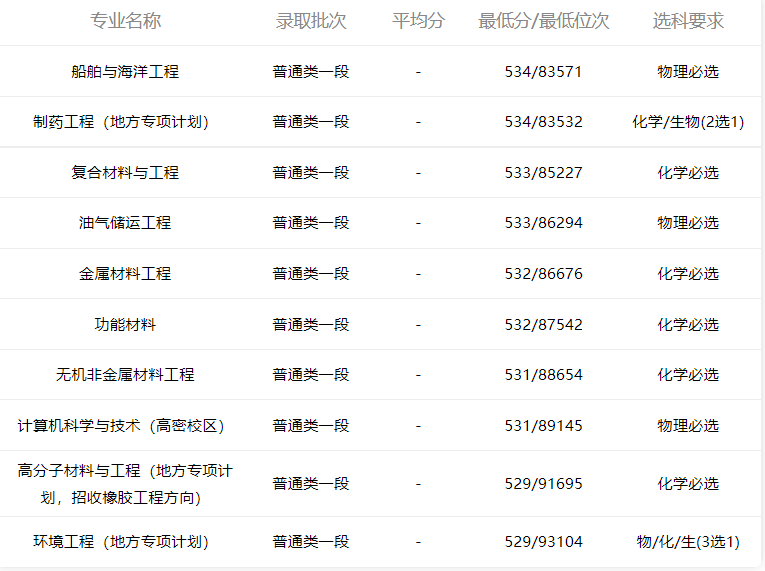
Task: Click score cell 529/91695
Action: click(x=544, y=484)
